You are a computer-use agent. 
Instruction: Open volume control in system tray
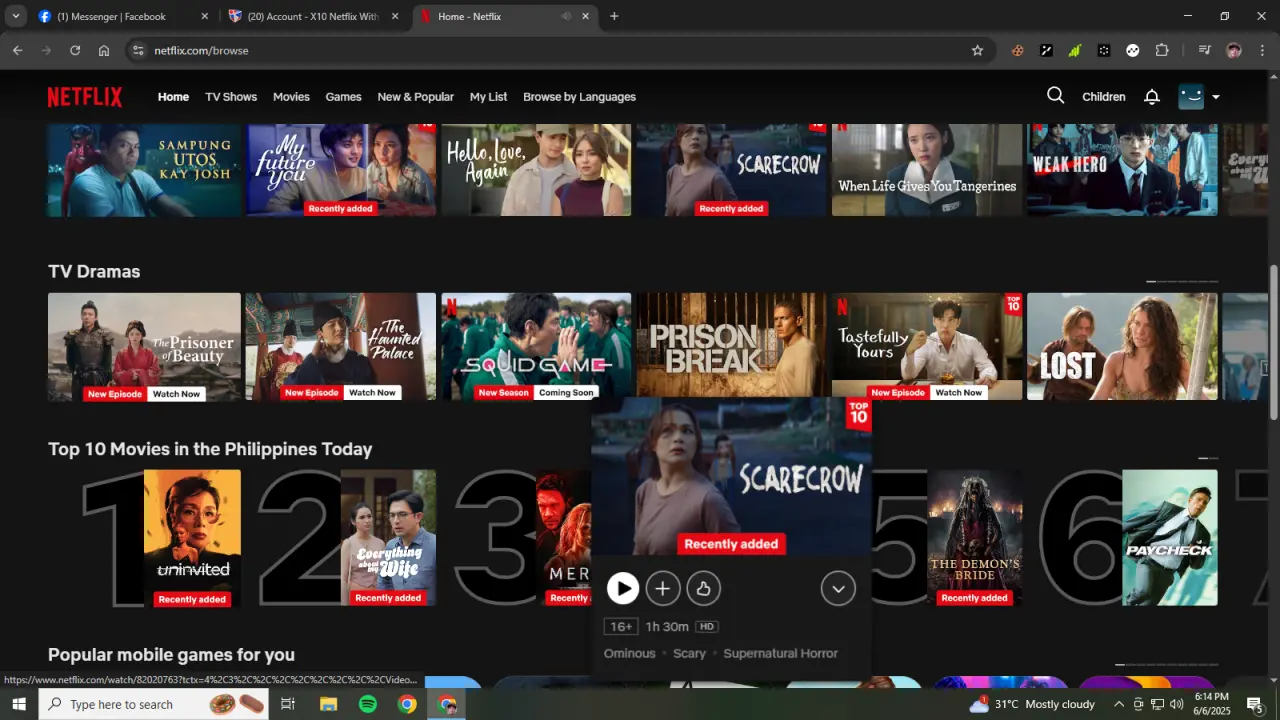(1176, 704)
